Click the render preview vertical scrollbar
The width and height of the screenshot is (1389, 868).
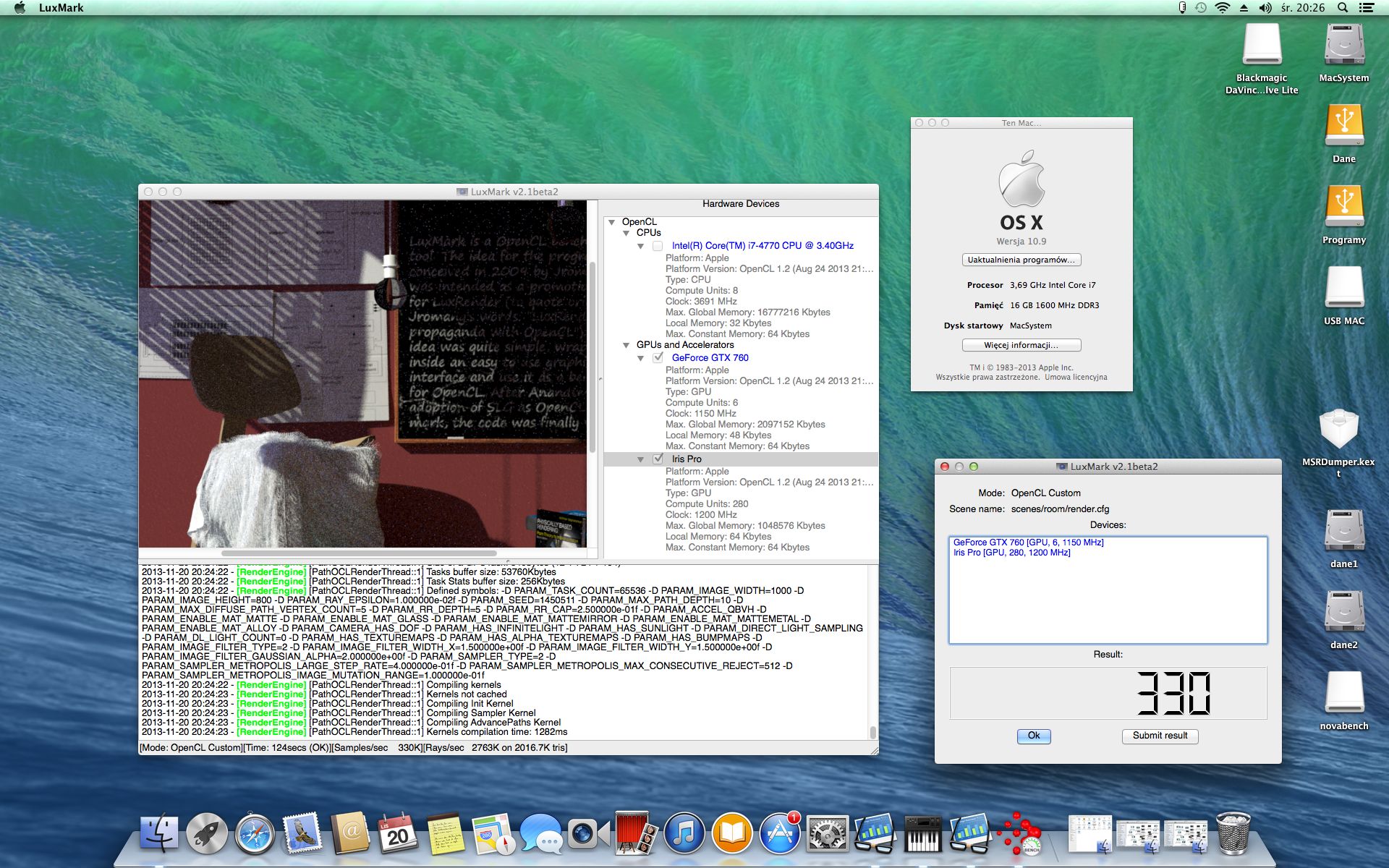592,358
